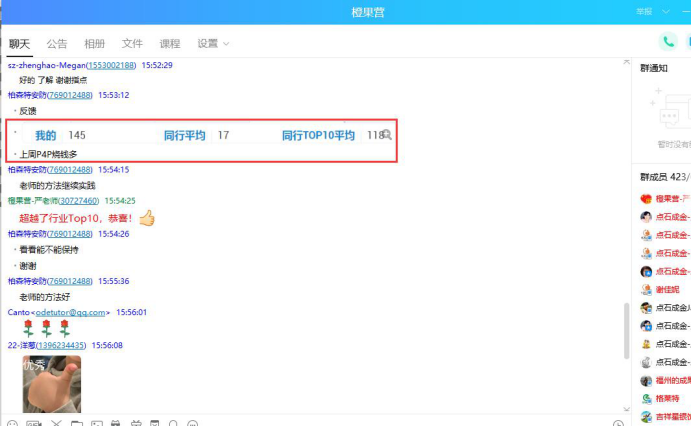Click the odetutor@qq.com email link
The height and width of the screenshot is (427, 691).
coord(71,312)
